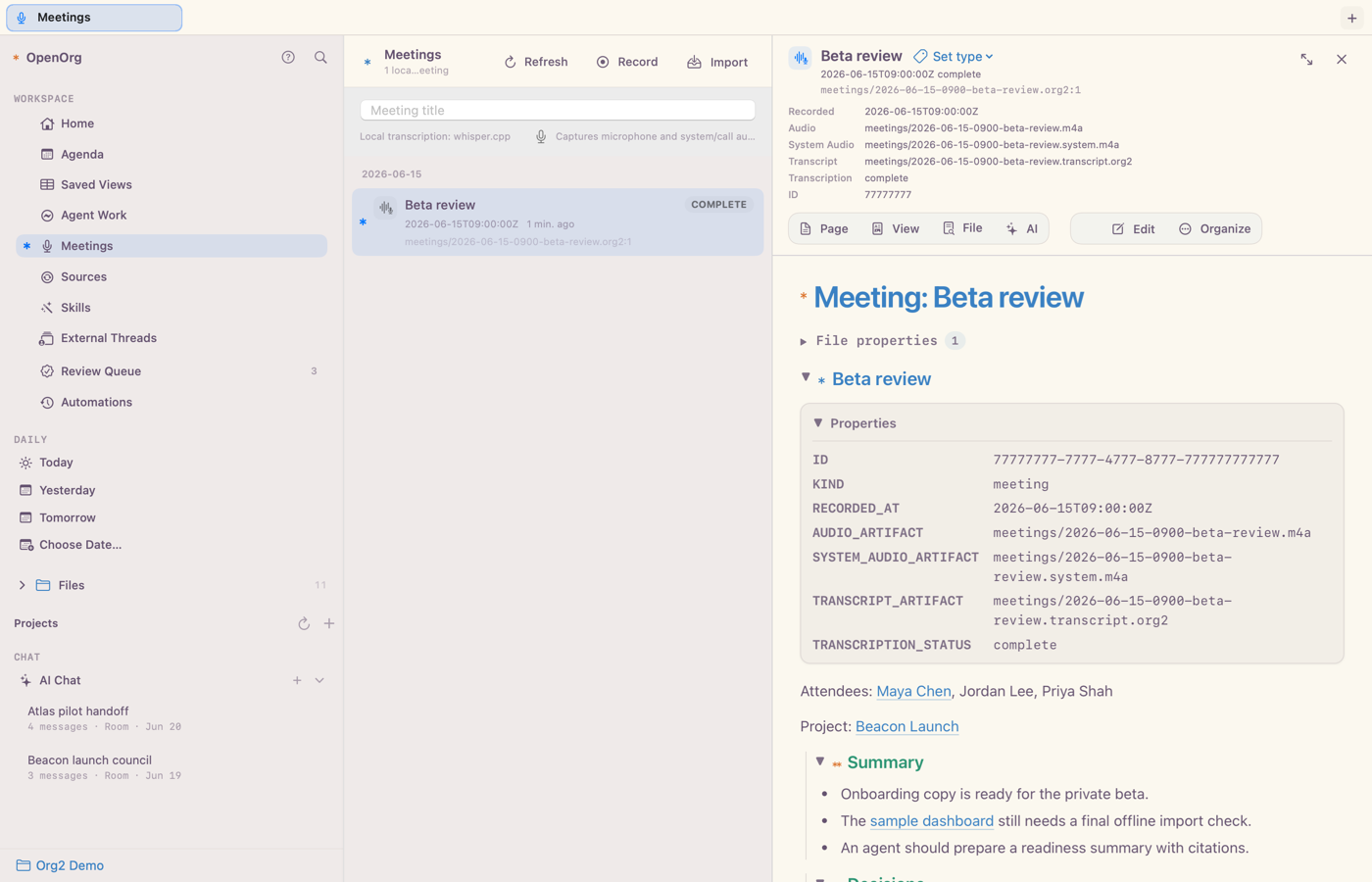This screenshot has height=882, width=1372.
Task: Collapse the Summary section
Action: (x=820, y=760)
